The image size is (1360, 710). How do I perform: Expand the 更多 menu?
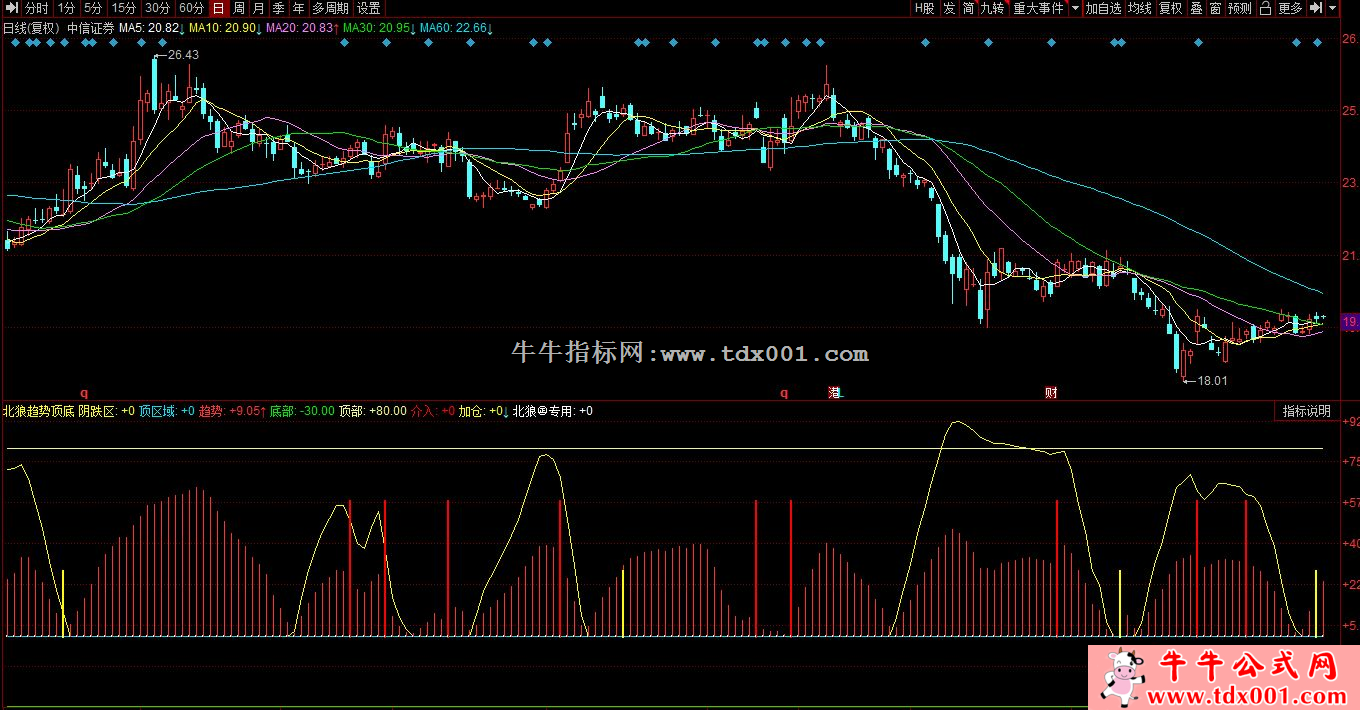click(1291, 8)
